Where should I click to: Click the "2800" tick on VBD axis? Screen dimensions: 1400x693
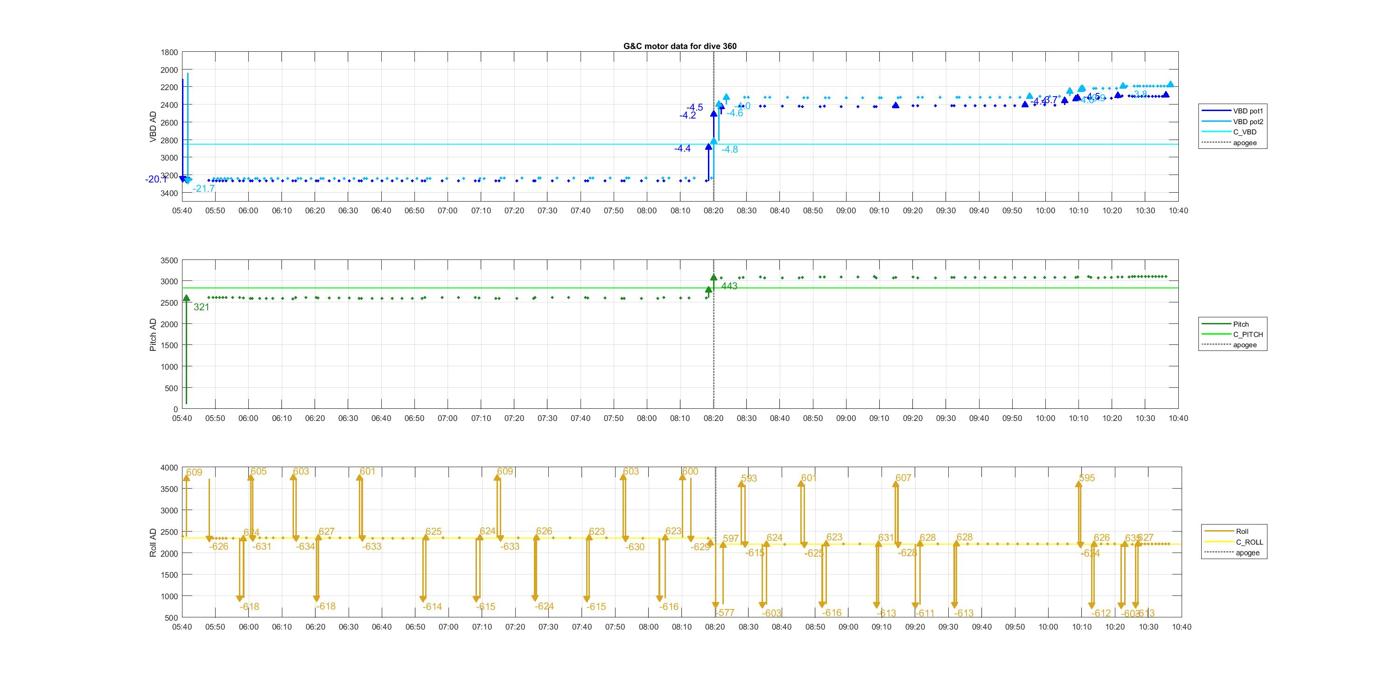pos(169,141)
